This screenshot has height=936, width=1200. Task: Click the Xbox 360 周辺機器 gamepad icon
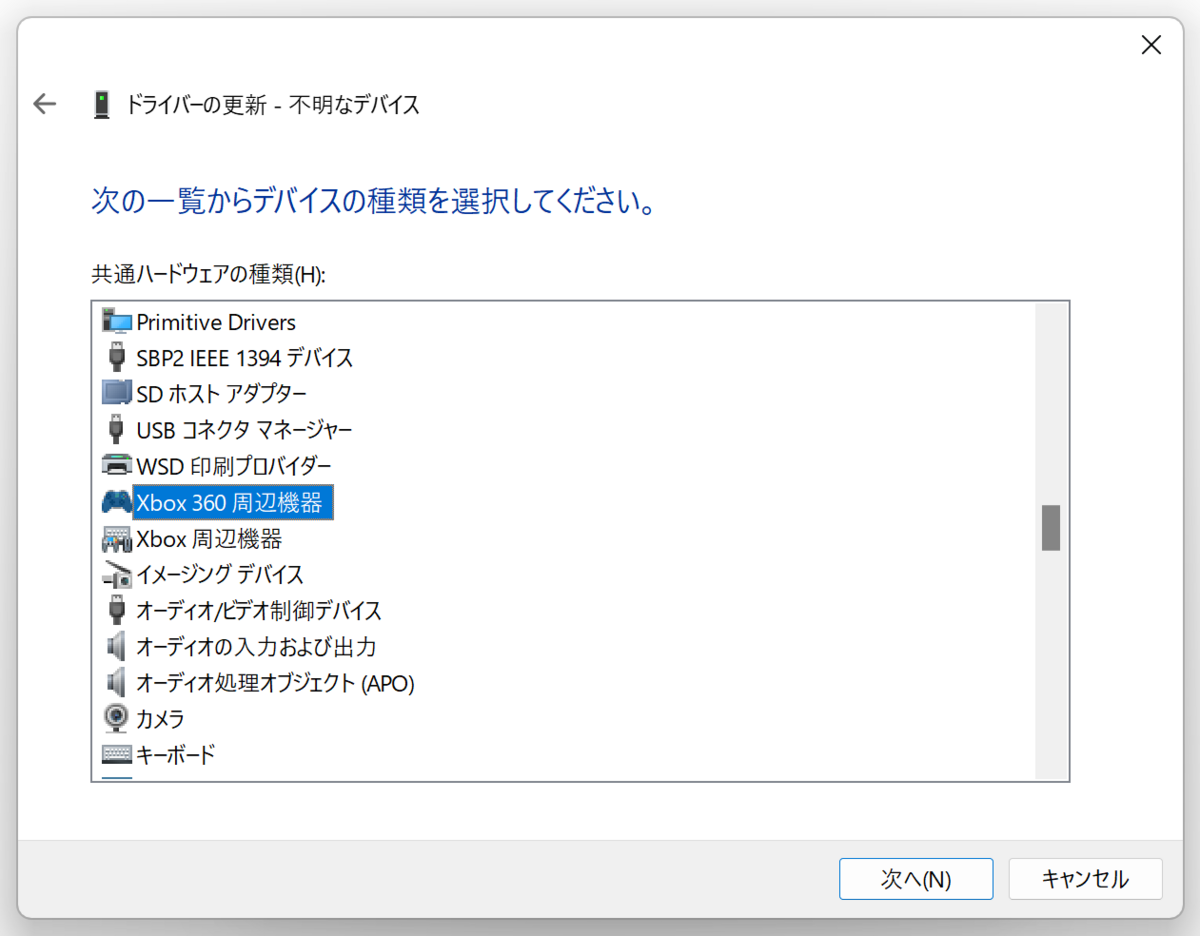(117, 502)
